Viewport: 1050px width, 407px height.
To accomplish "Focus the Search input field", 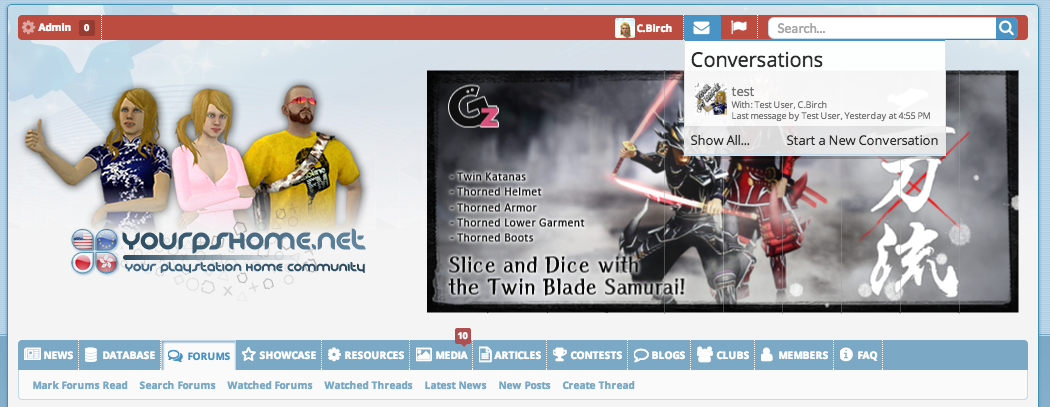I will pyautogui.click(x=882, y=28).
